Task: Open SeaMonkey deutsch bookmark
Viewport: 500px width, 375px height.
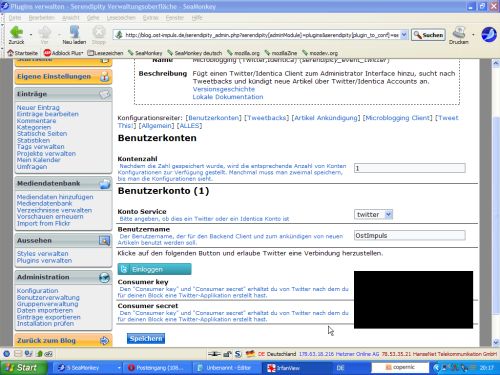Action: click(x=195, y=53)
